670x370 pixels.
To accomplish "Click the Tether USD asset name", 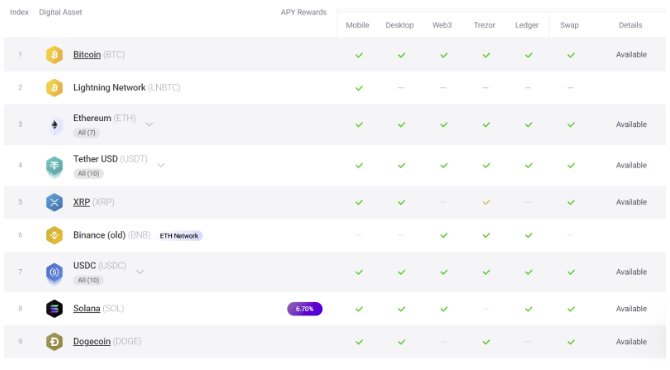I will pyautogui.click(x=95, y=159).
